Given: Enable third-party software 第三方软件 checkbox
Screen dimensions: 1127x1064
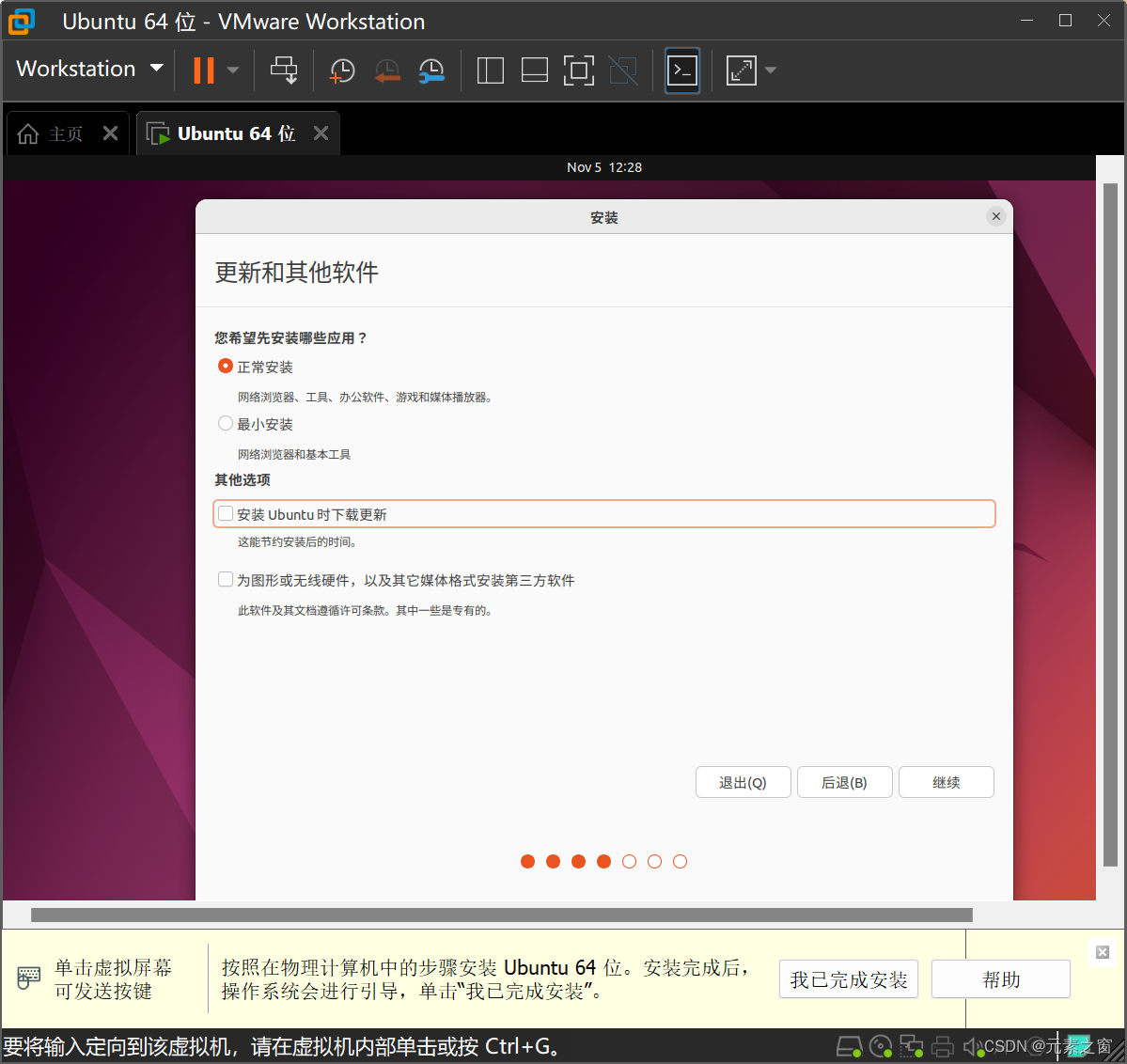Looking at the screenshot, I should (x=225, y=579).
